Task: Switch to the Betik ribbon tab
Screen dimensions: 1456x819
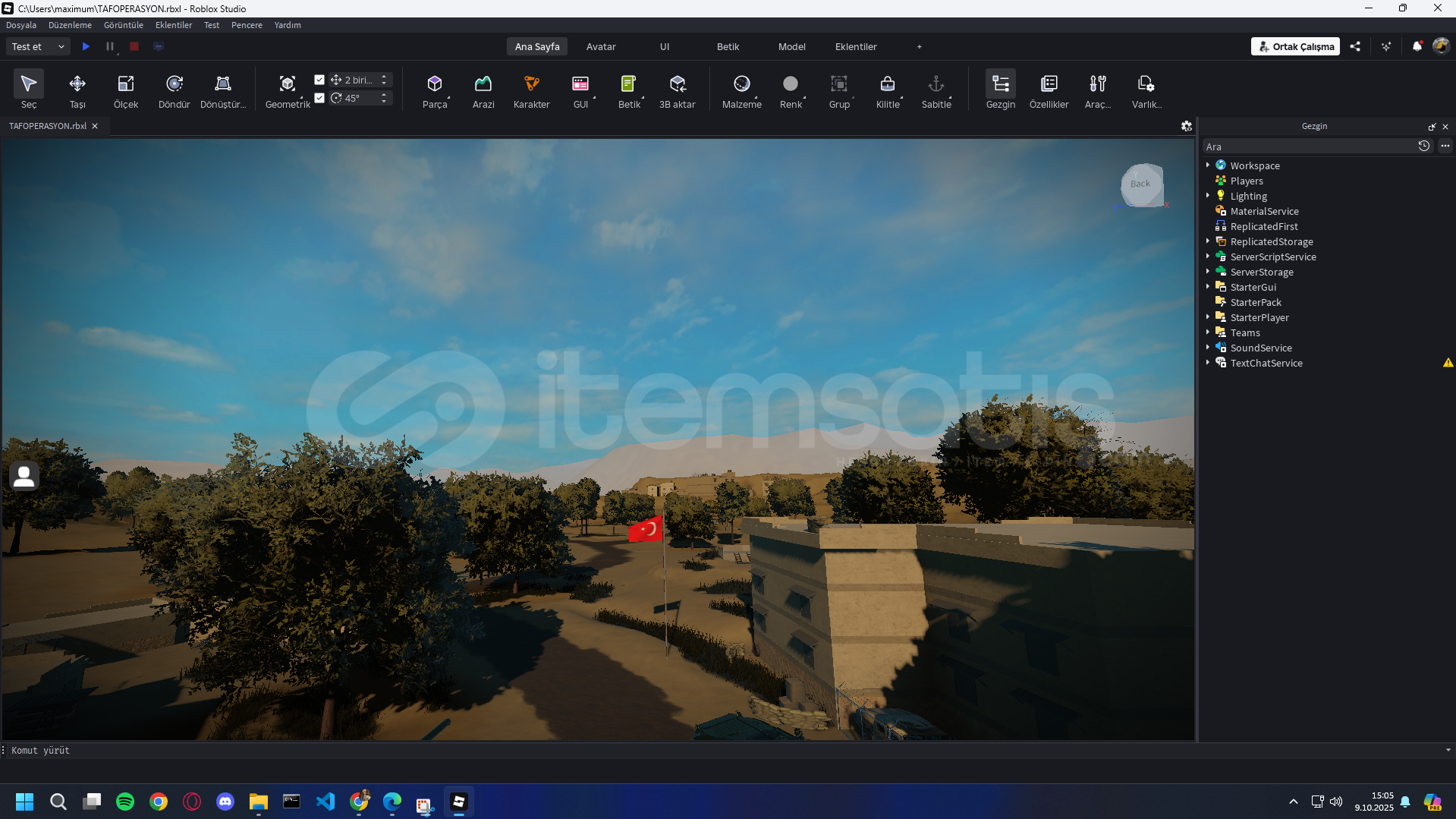Action: coord(728,46)
